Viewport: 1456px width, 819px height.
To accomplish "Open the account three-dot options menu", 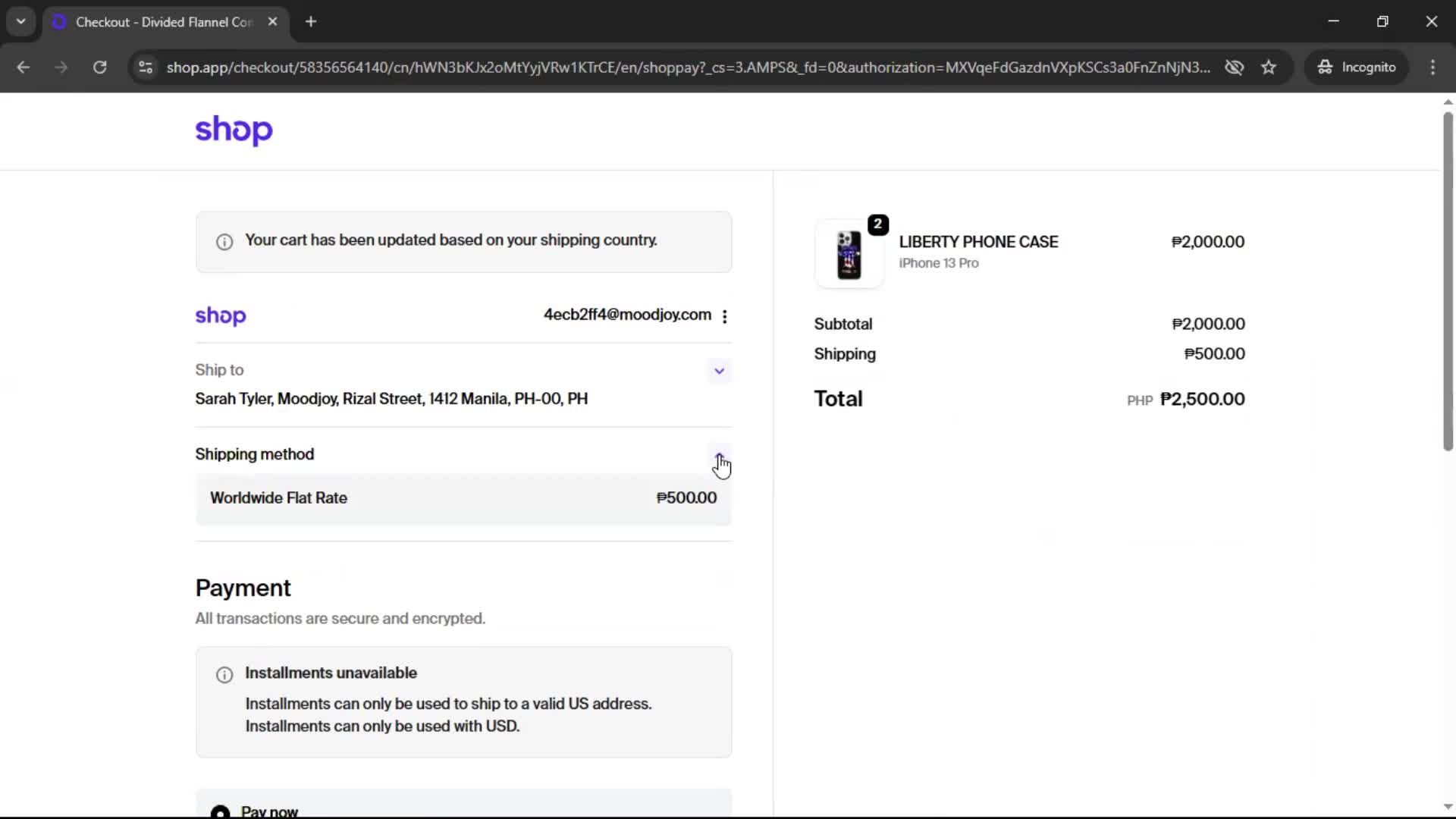I will (x=725, y=316).
